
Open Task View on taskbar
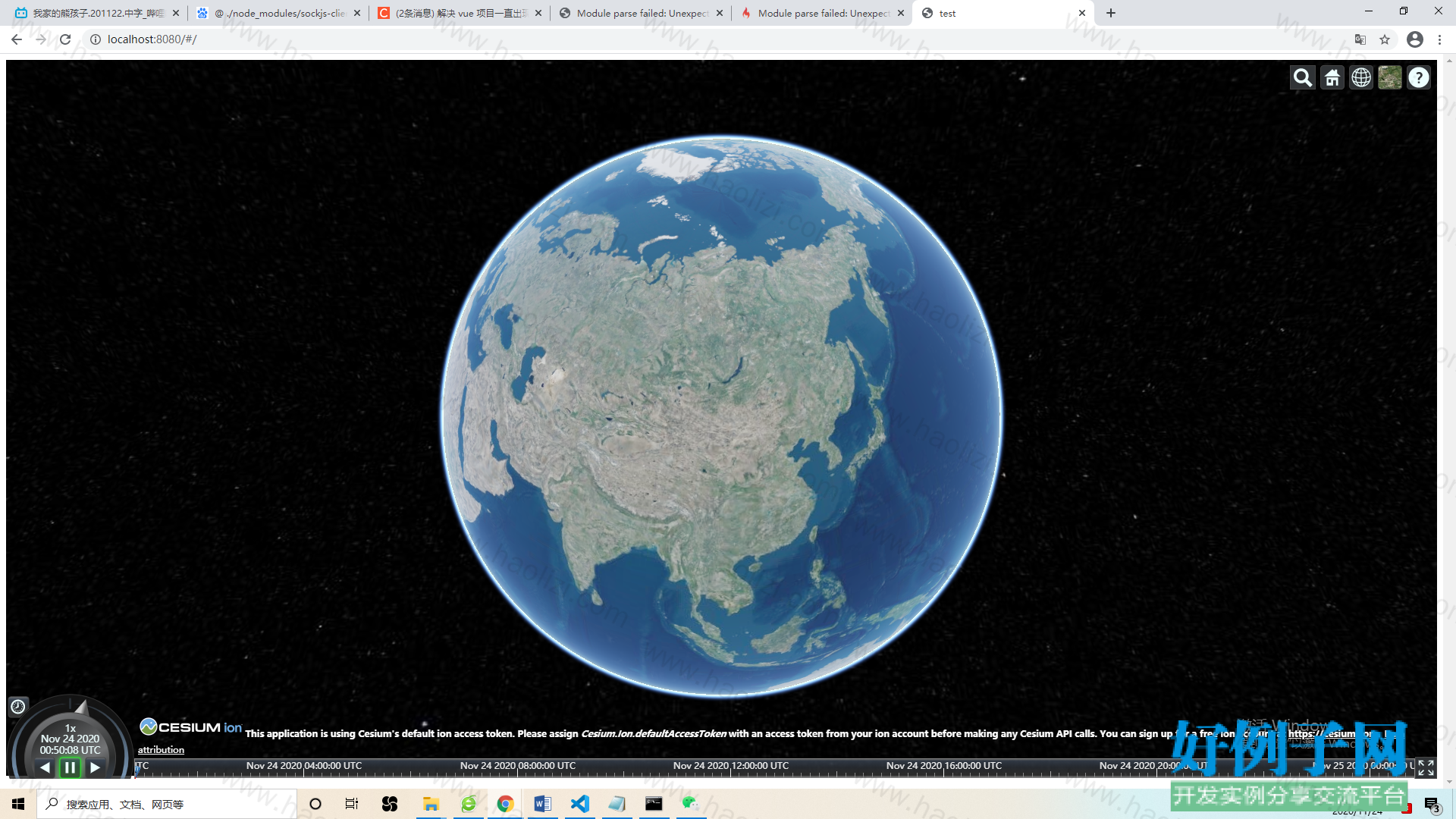pyautogui.click(x=352, y=804)
